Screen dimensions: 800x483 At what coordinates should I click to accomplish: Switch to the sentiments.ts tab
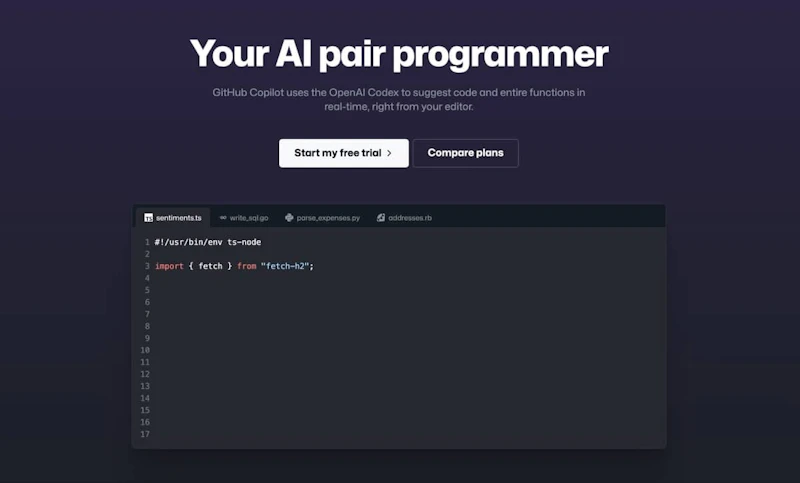click(173, 218)
